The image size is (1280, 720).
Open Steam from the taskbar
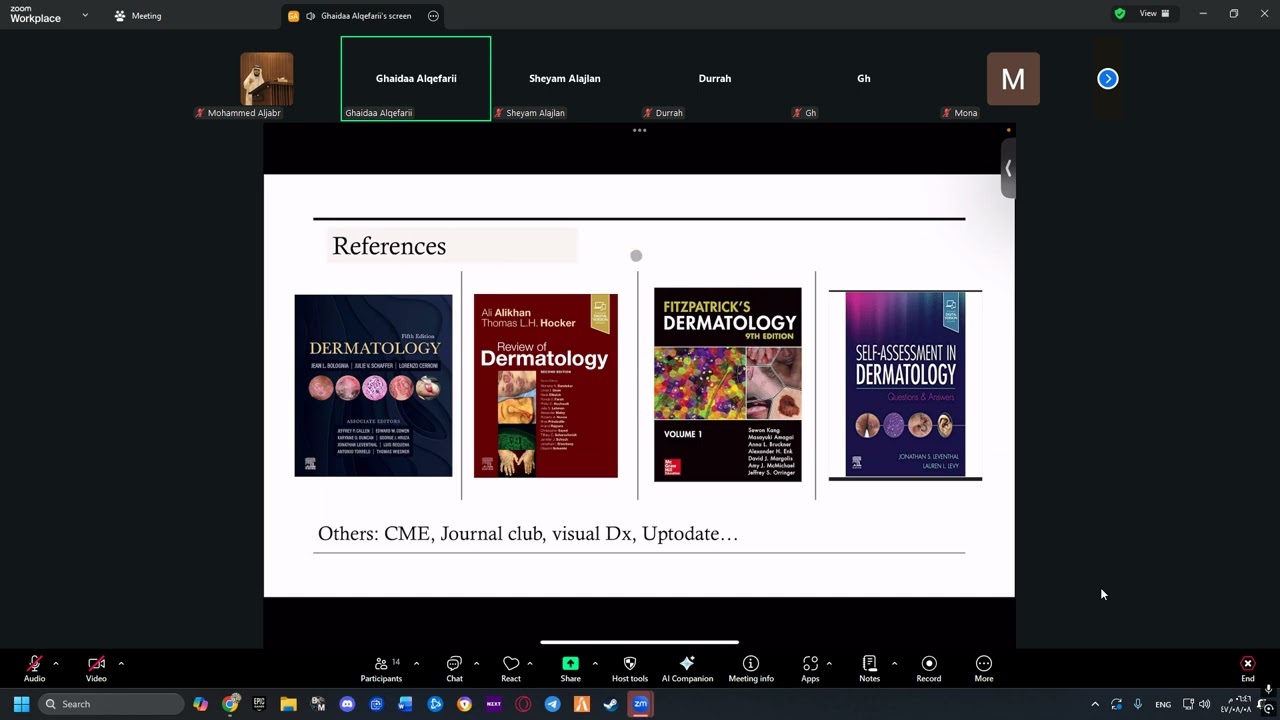coord(610,704)
